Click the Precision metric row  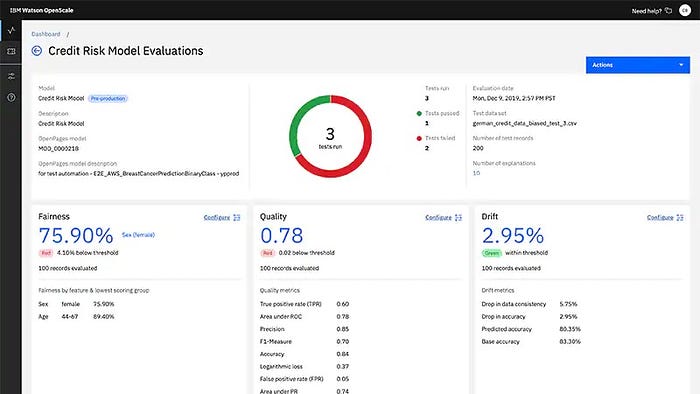point(304,329)
